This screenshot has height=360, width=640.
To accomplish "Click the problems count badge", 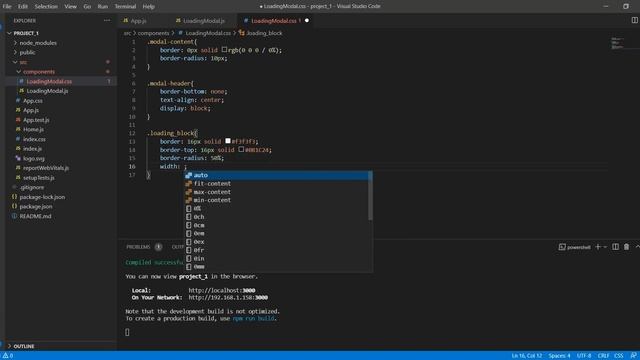I will 158,247.
